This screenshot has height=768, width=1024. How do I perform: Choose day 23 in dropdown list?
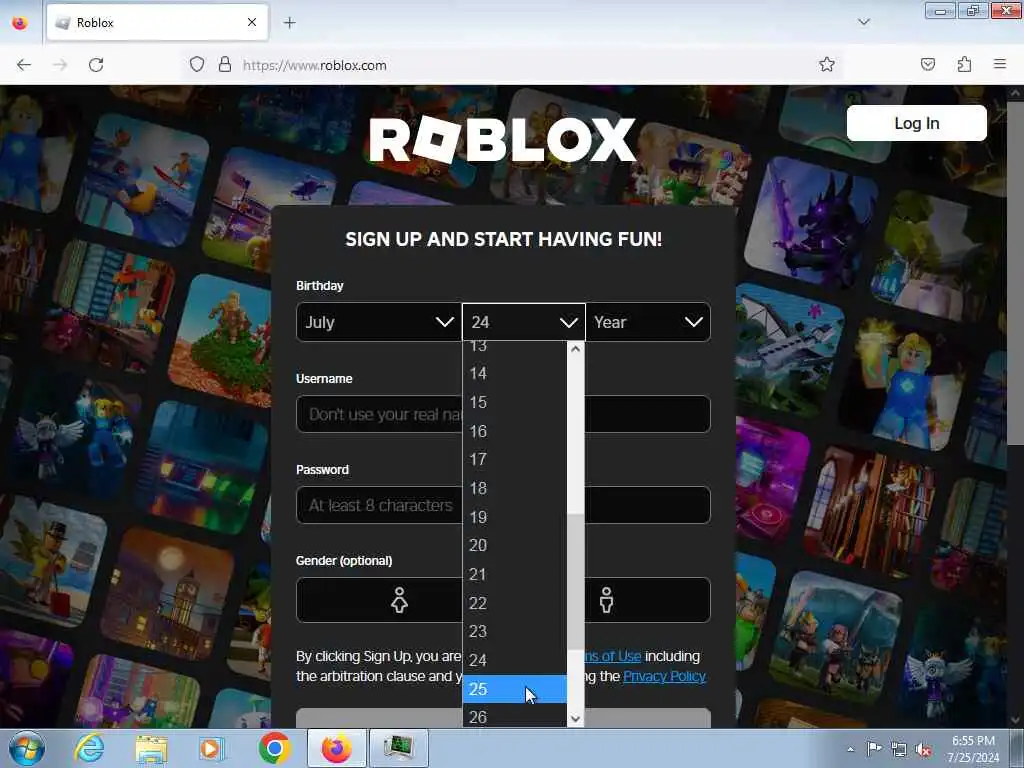pos(514,632)
